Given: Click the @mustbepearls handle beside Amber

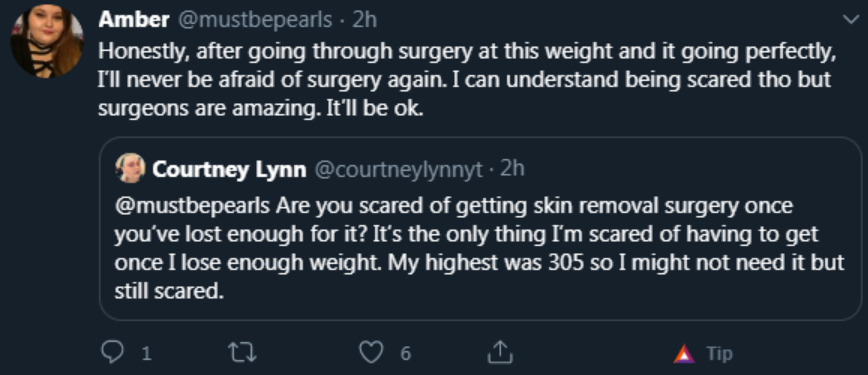Looking at the screenshot, I should click(255, 20).
